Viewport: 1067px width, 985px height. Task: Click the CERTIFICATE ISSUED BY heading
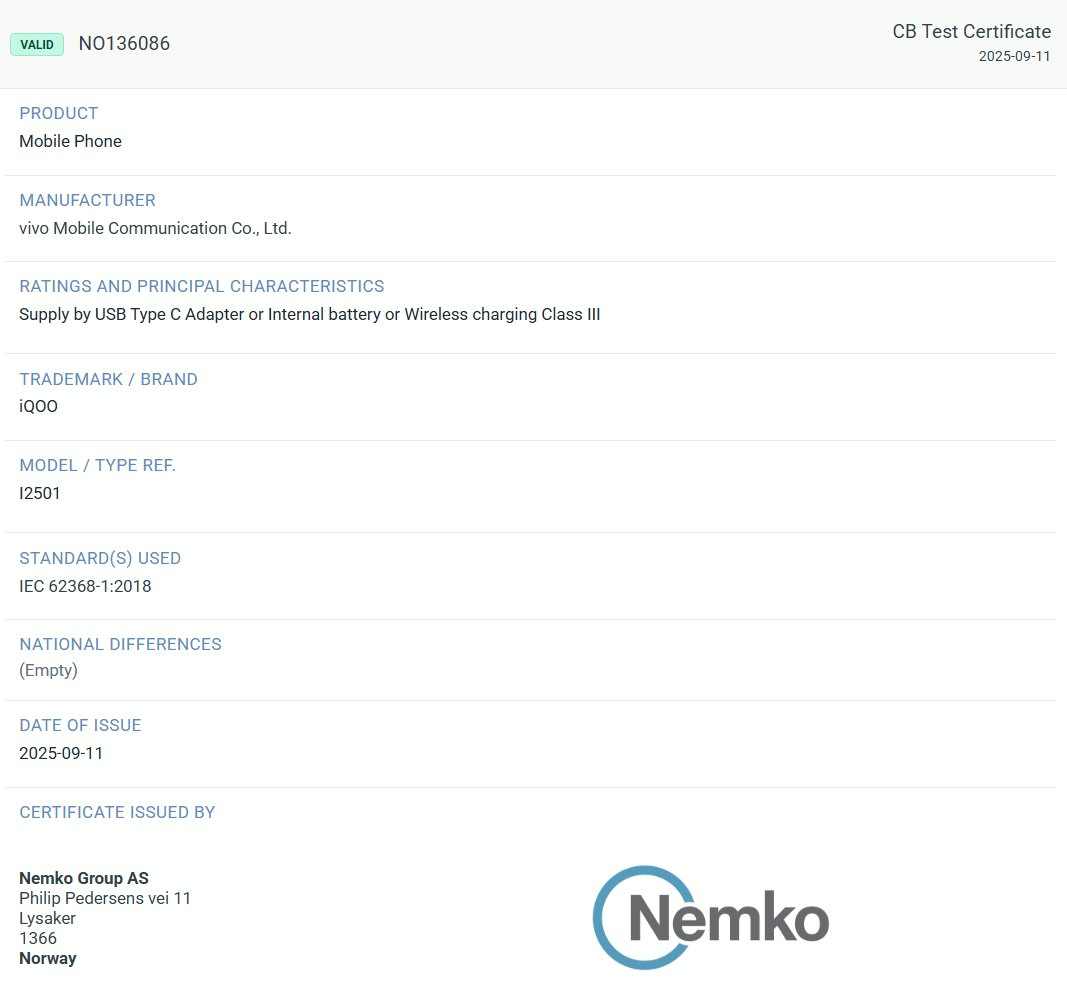[x=116, y=812]
